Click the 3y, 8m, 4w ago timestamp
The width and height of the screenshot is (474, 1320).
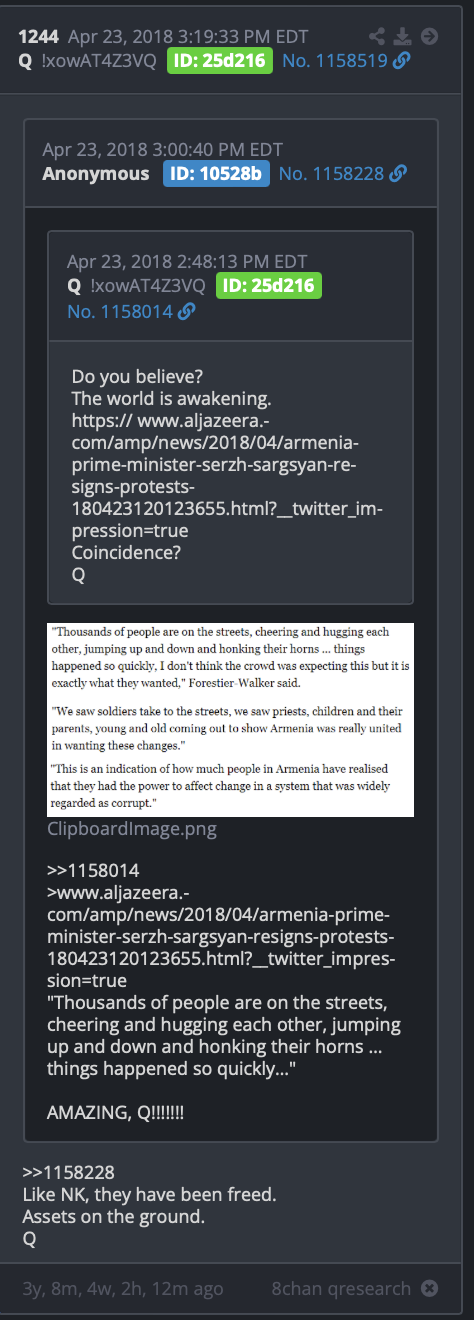[x=123, y=1288]
